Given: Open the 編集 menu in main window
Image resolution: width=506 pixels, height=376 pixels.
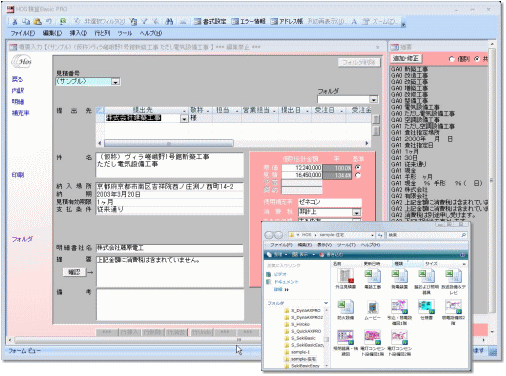Looking at the screenshot, I should [52, 33].
